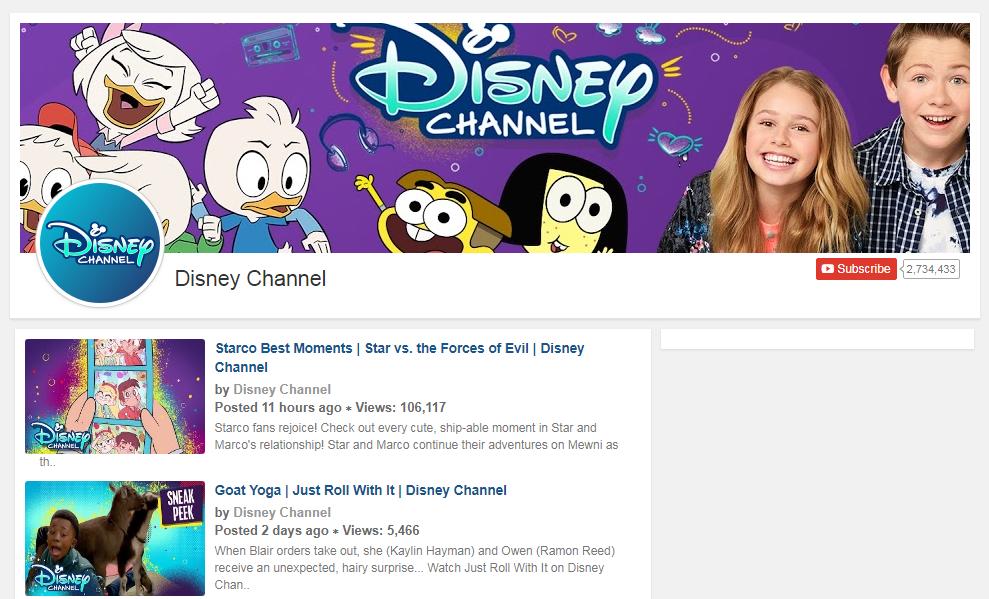This screenshot has width=989, height=599.
Task: Open the Goat Yoga video thumbnail
Action: click(x=115, y=538)
